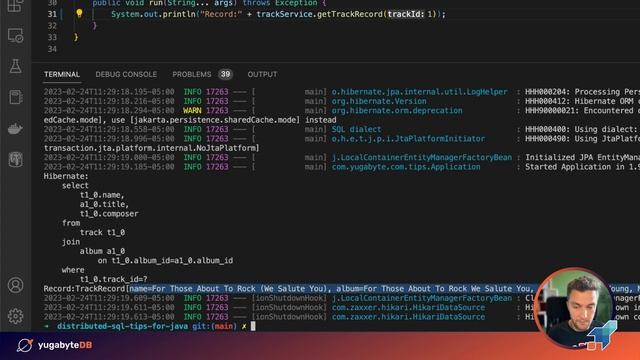
Task: Click 'transaction.jta.platform.internal.NoJtaPlatform]' line
Action: pos(151,148)
